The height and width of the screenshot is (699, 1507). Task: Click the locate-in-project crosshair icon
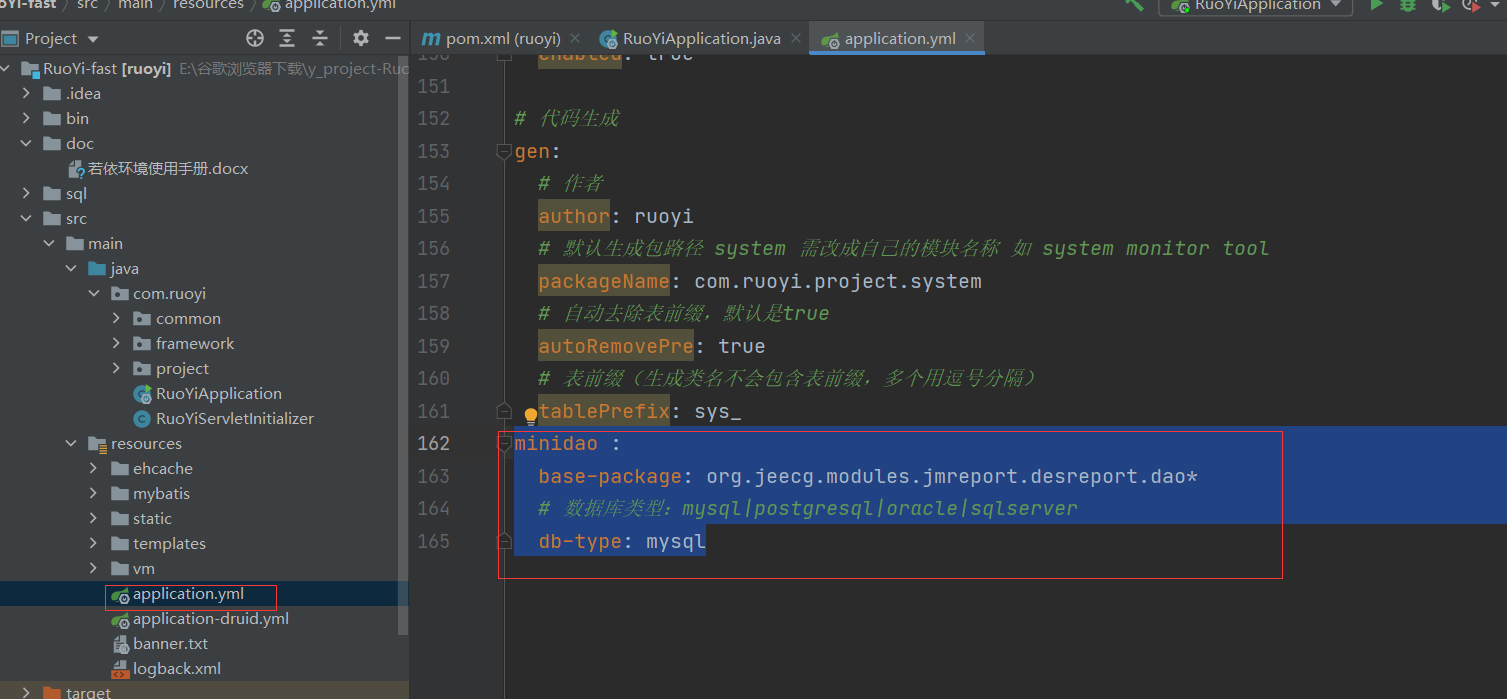pos(255,38)
